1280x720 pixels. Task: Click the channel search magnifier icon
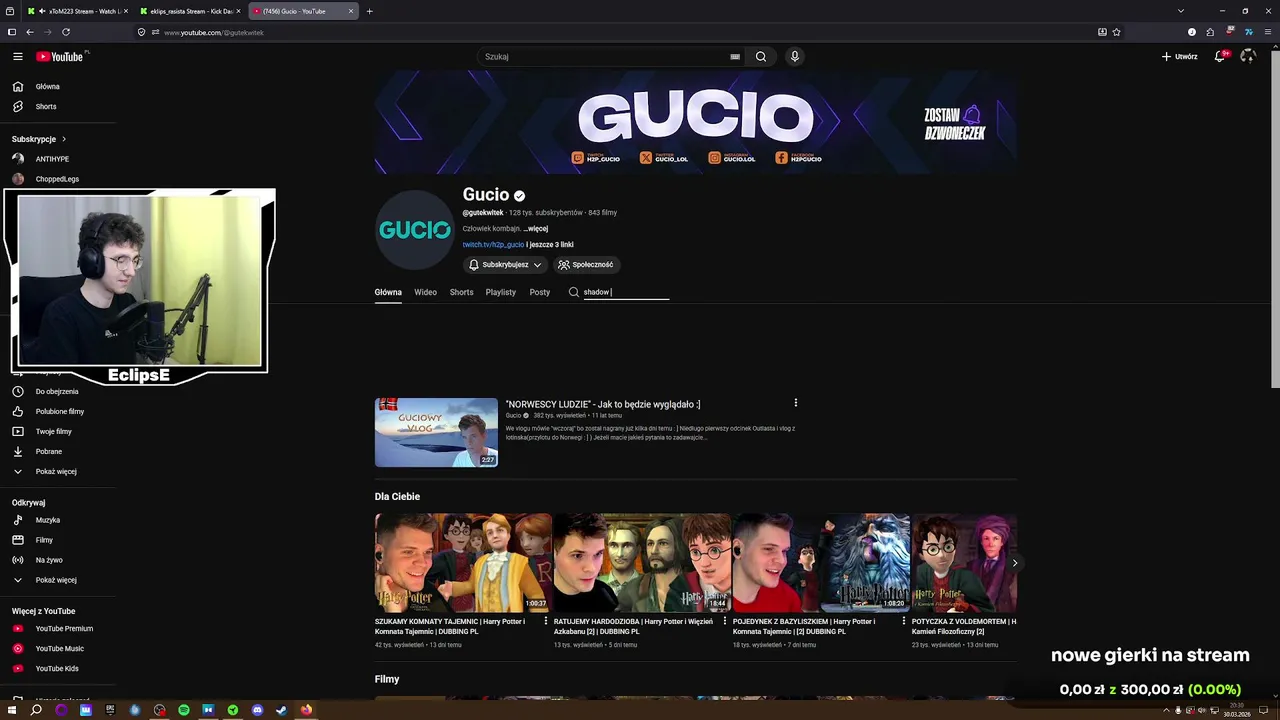(574, 292)
